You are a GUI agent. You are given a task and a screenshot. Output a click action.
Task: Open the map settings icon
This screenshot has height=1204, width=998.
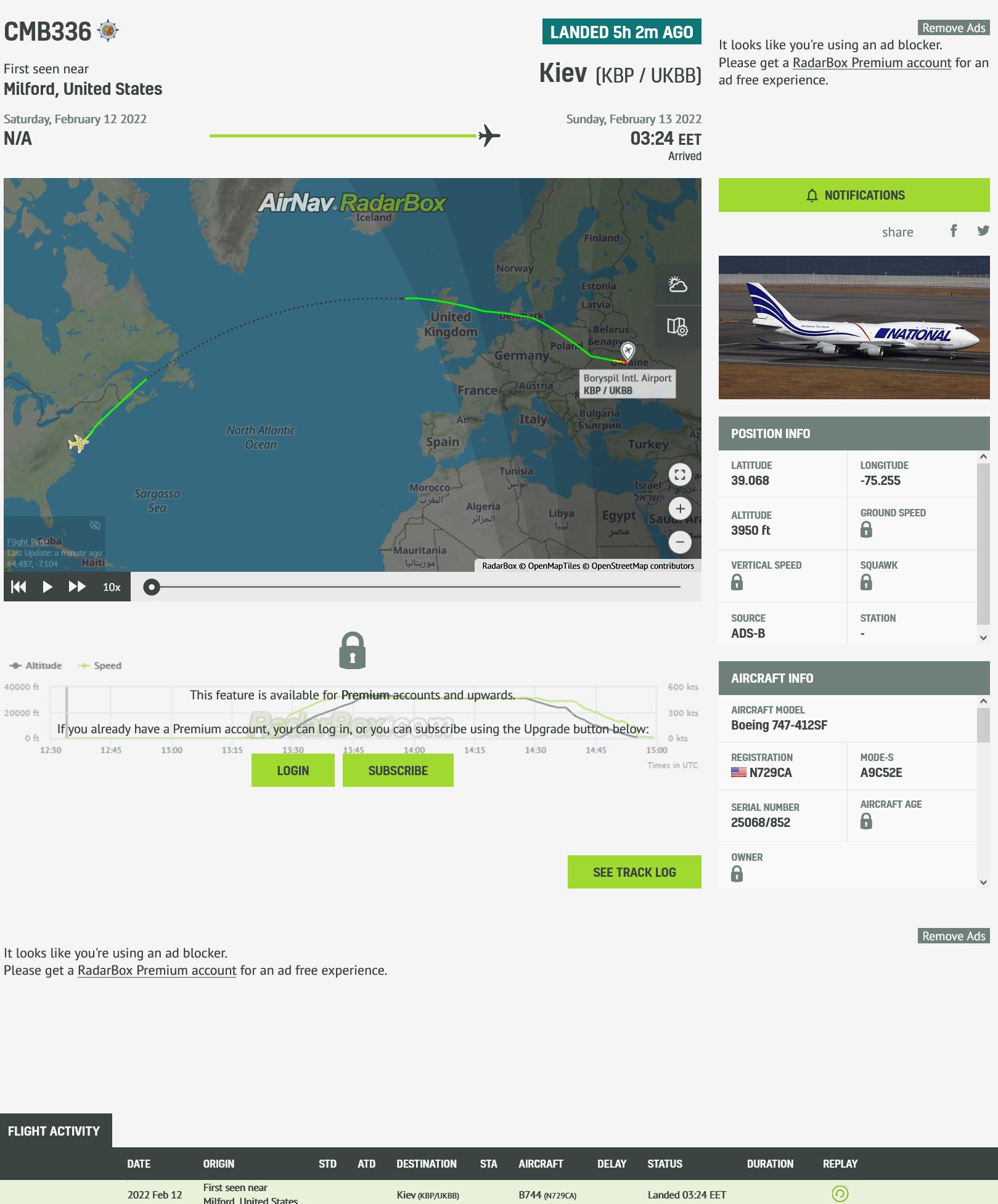[x=677, y=327]
